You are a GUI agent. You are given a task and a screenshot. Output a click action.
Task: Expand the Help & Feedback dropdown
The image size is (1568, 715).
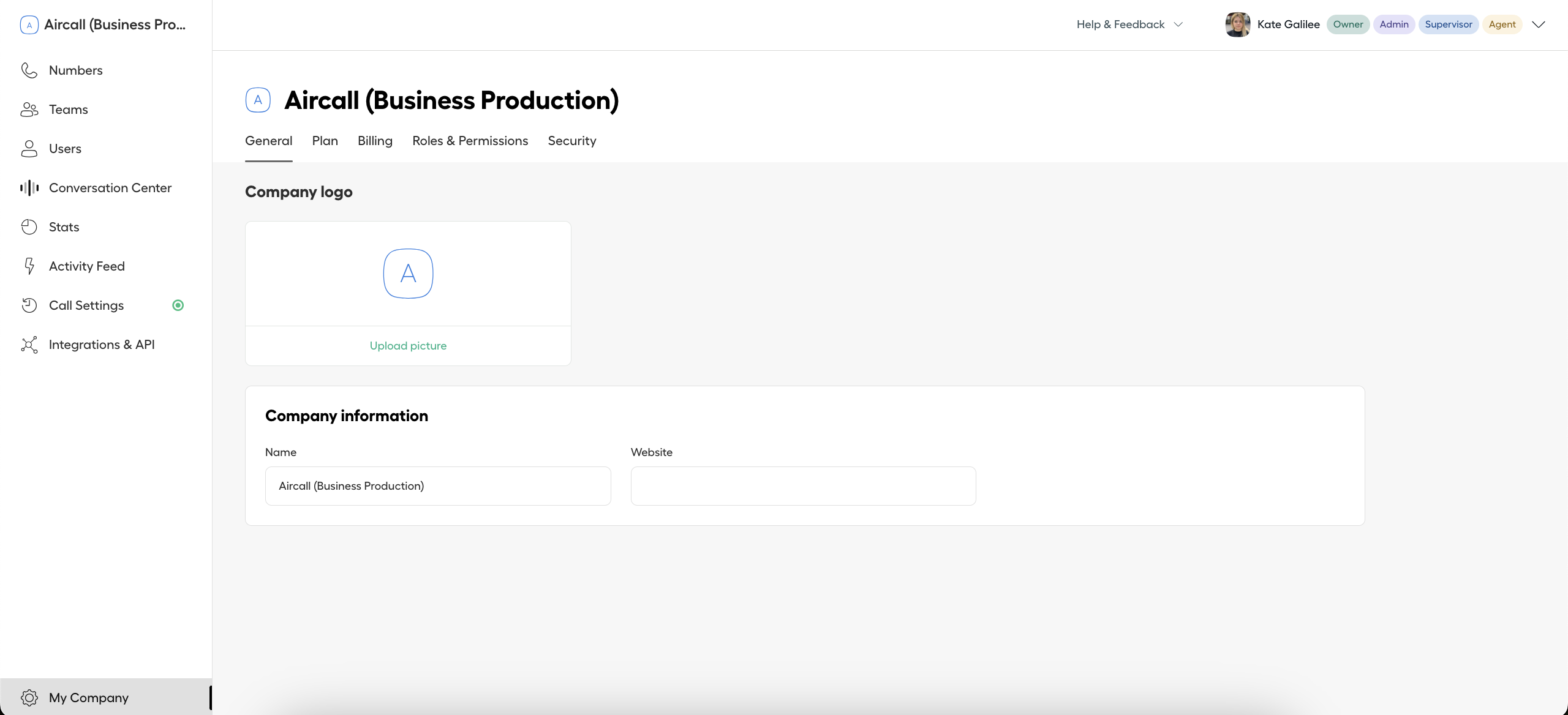point(1128,24)
